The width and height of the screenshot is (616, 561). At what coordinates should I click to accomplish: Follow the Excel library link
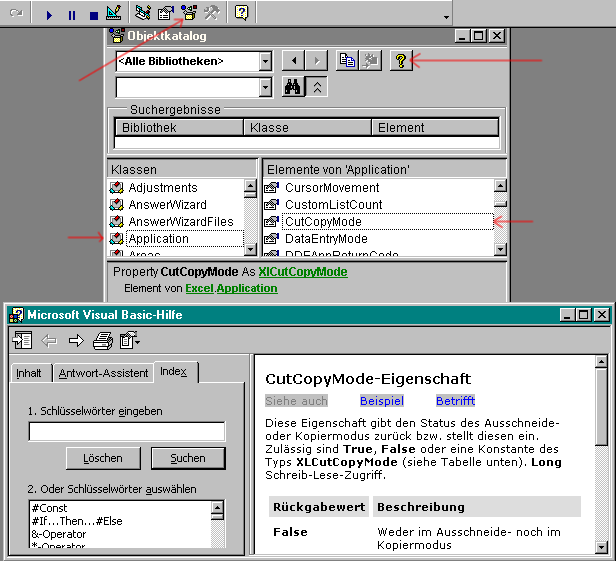pos(200,288)
